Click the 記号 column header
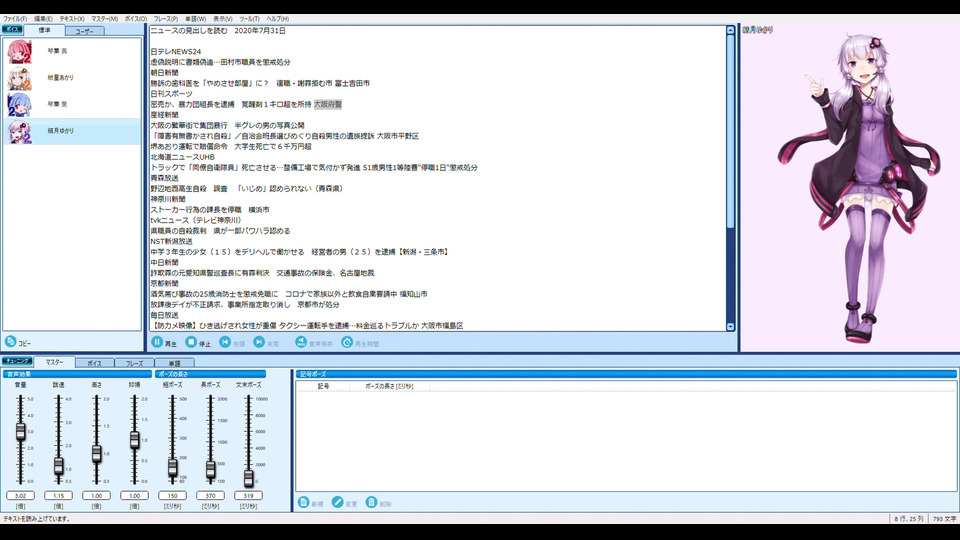960x540 pixels. [323, 386]
